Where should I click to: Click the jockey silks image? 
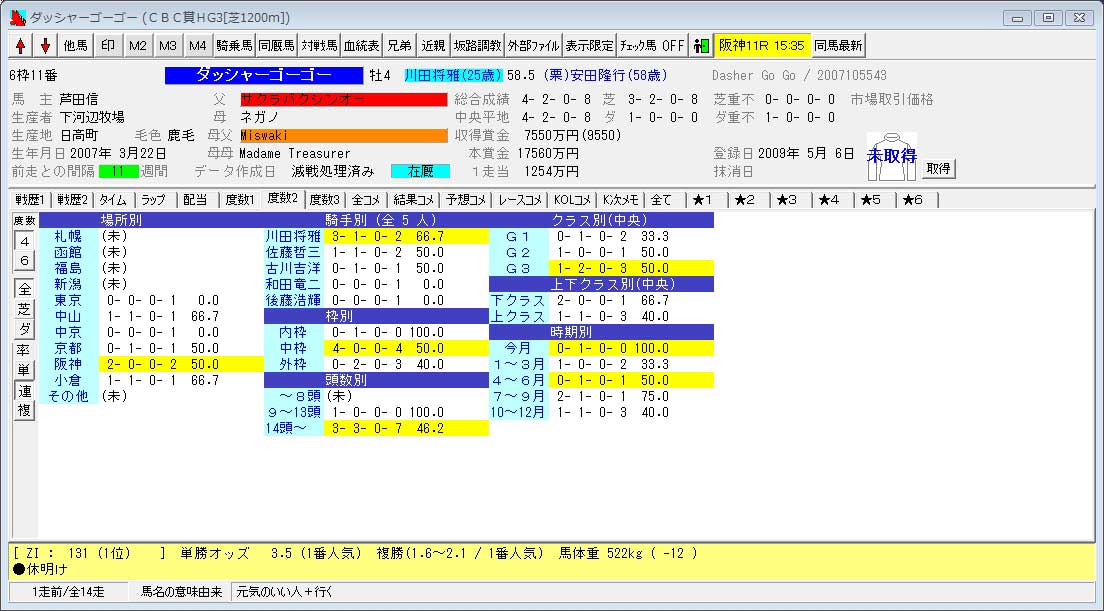click(891, 157)
